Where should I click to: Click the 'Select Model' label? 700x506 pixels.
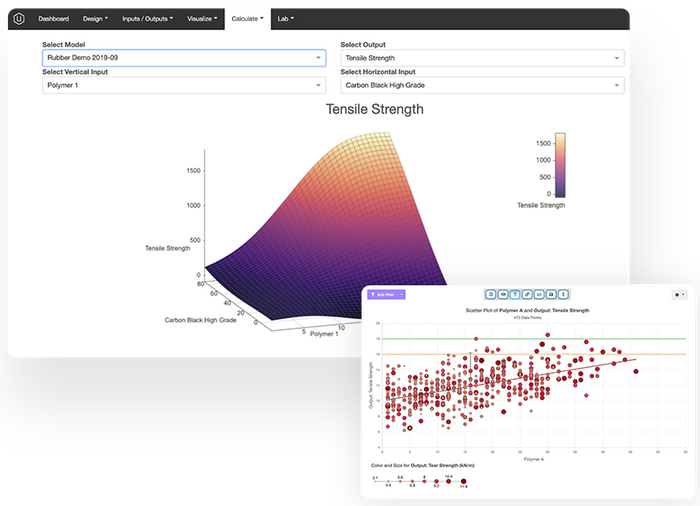pyautogui.click(x=63, y=45)
